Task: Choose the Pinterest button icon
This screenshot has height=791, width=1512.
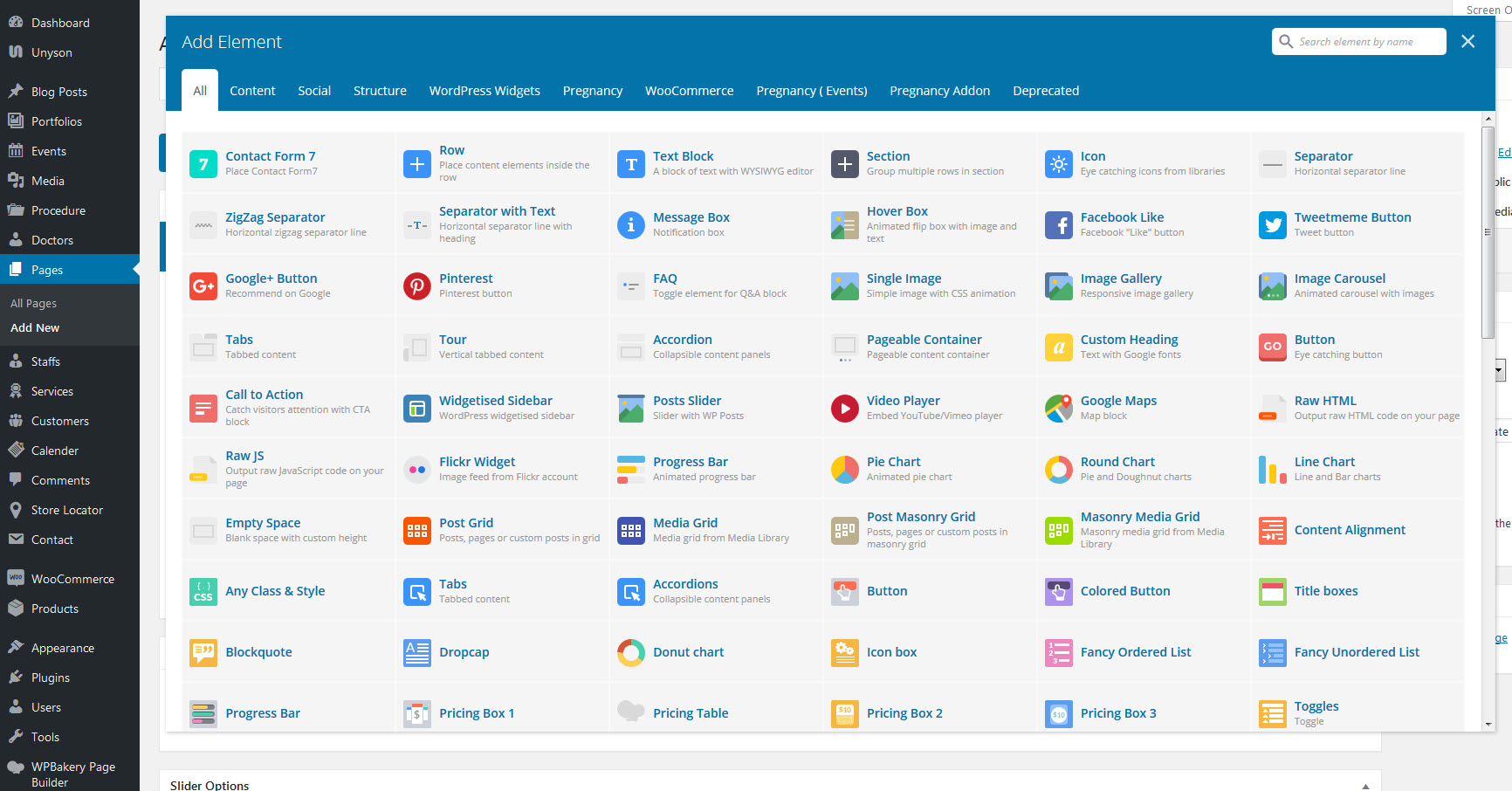Action: 417,285
